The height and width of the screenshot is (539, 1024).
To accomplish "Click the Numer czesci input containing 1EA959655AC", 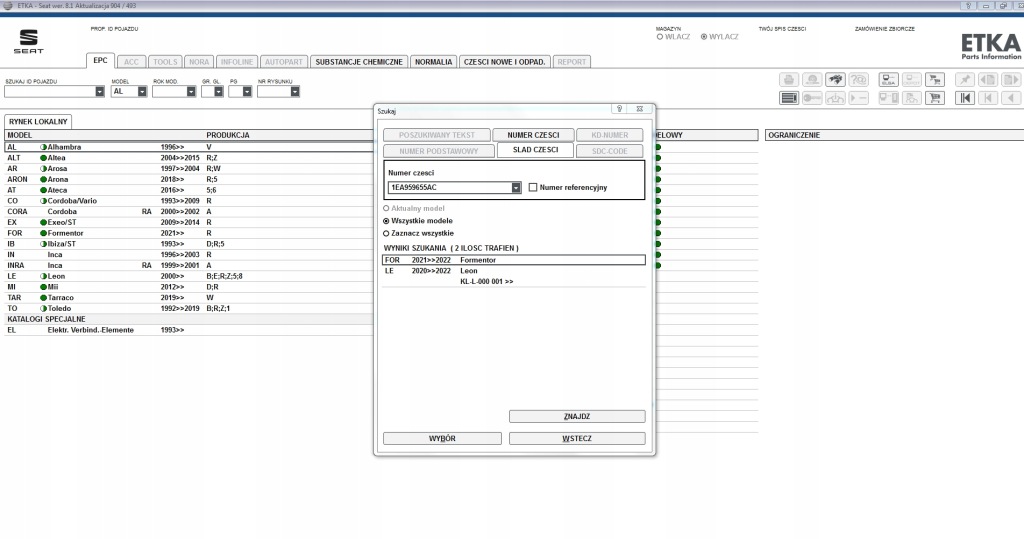I will 449,188.
